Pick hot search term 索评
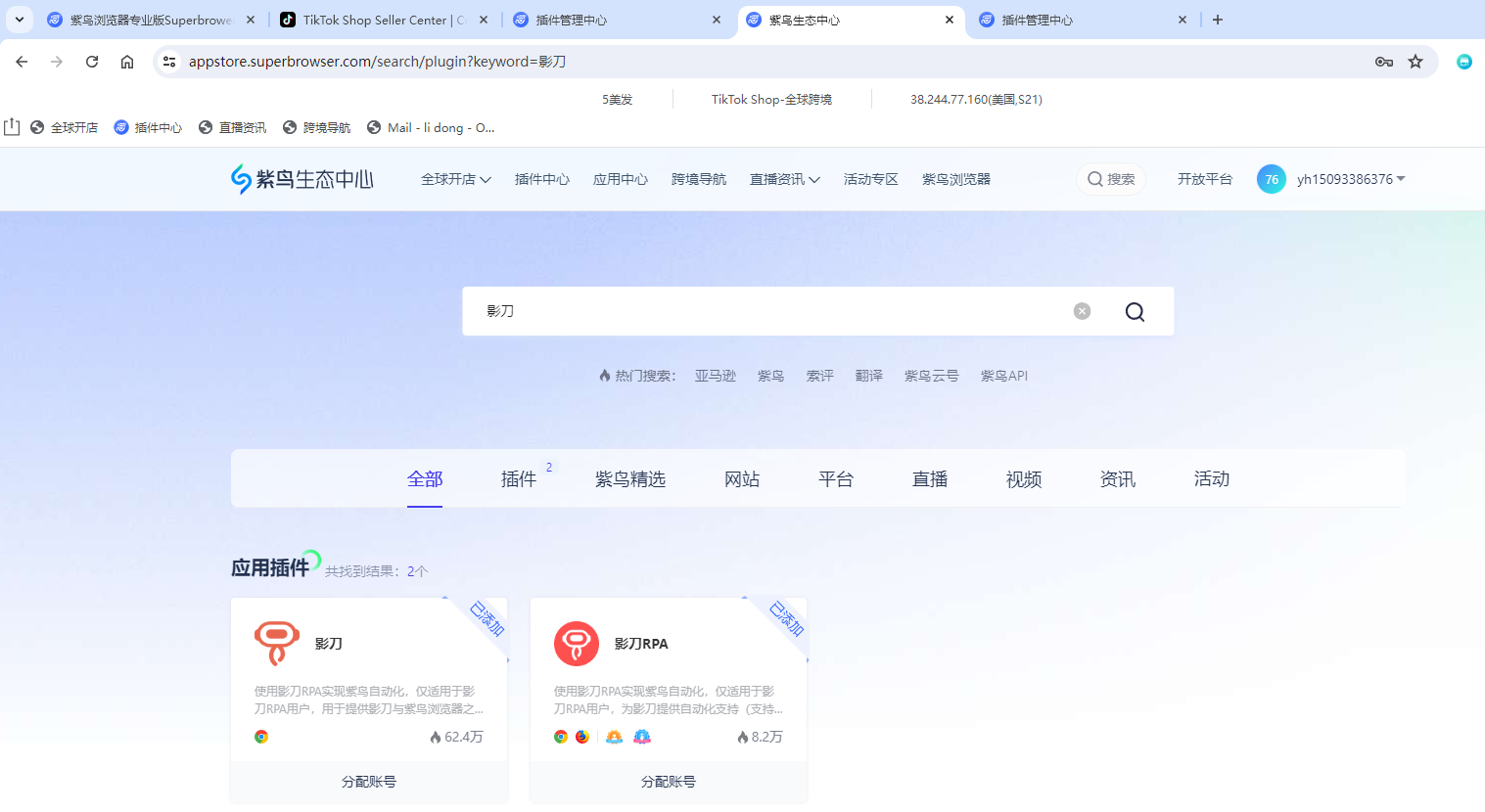1485x812 pixels. tap(820, 376)
